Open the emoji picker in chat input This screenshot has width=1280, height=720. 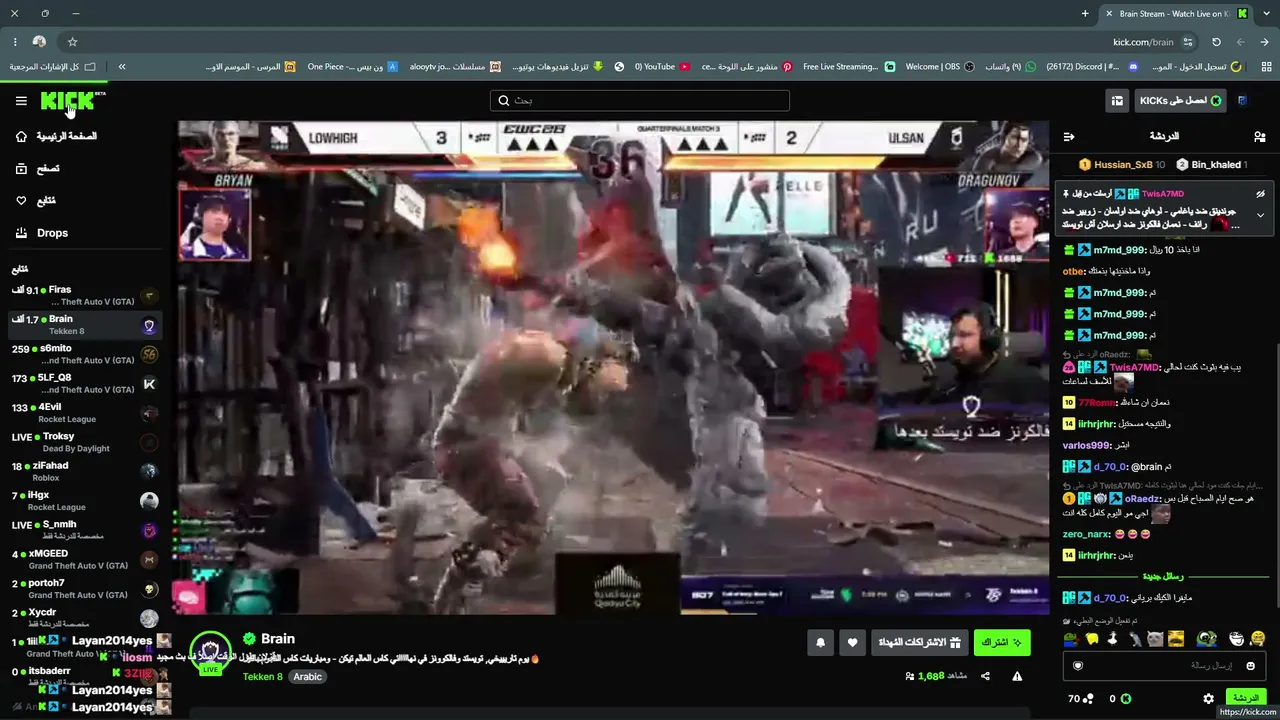tap(1250, 666)
